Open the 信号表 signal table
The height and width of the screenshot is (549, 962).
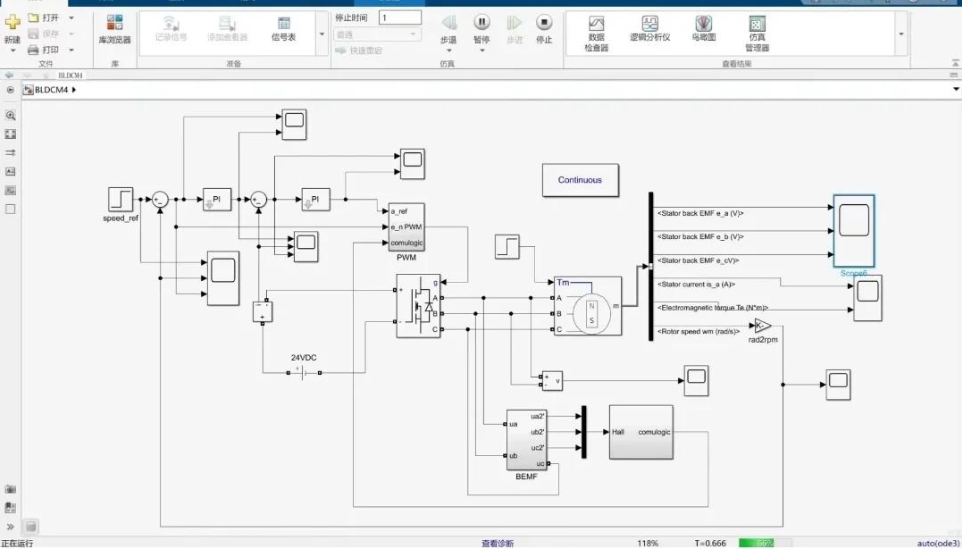click(283, 29)
